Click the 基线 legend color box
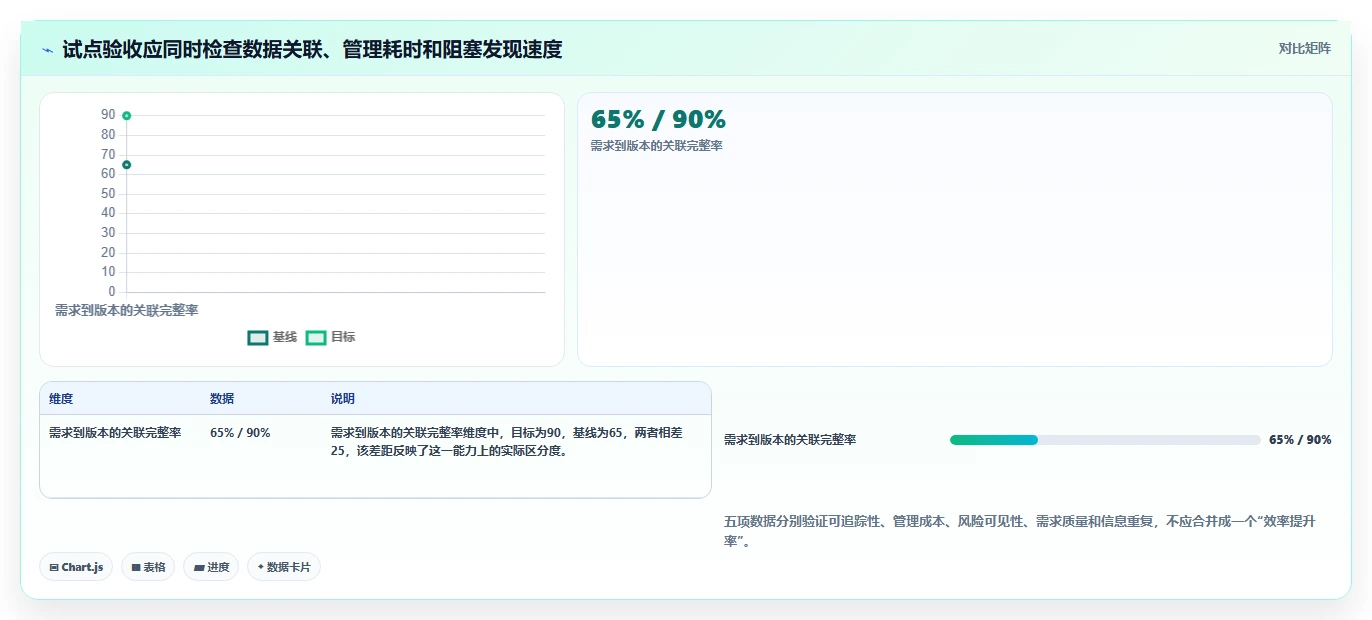 point(258,338)
